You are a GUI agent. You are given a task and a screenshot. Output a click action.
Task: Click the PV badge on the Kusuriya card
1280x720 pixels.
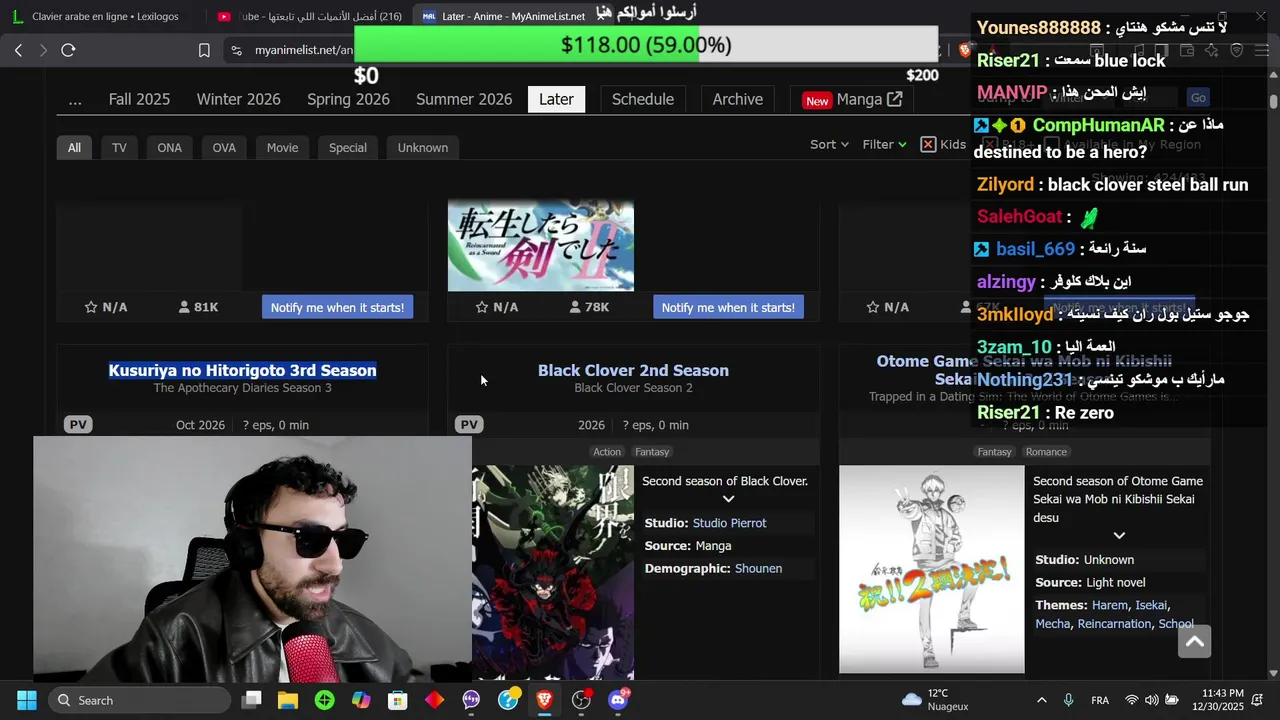pyautogui.click(x=79, y=425)
